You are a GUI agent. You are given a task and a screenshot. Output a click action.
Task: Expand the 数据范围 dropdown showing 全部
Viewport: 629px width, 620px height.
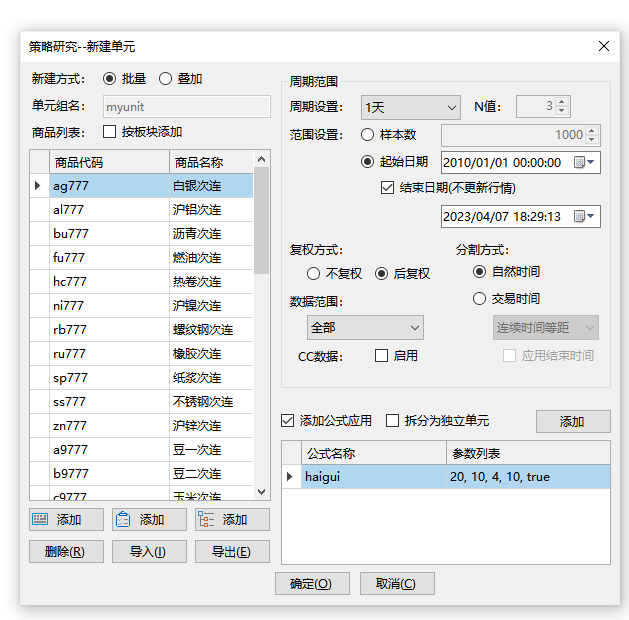[365, 327]
